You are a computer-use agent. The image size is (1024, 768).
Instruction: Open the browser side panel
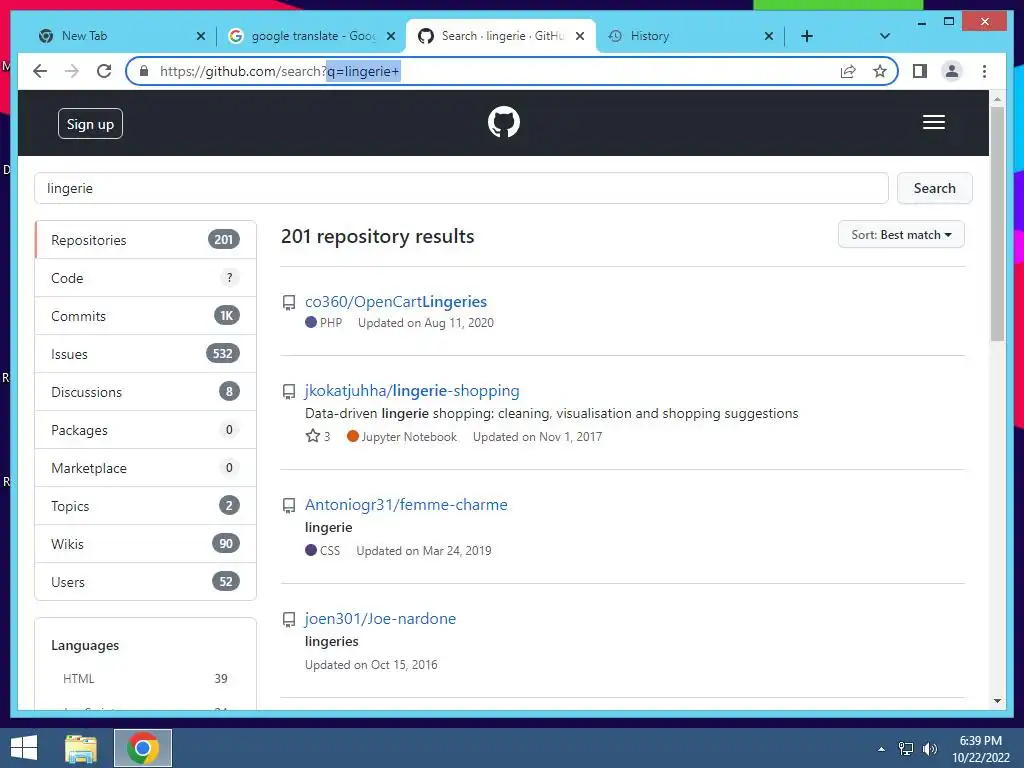click(x=920, y=71)
